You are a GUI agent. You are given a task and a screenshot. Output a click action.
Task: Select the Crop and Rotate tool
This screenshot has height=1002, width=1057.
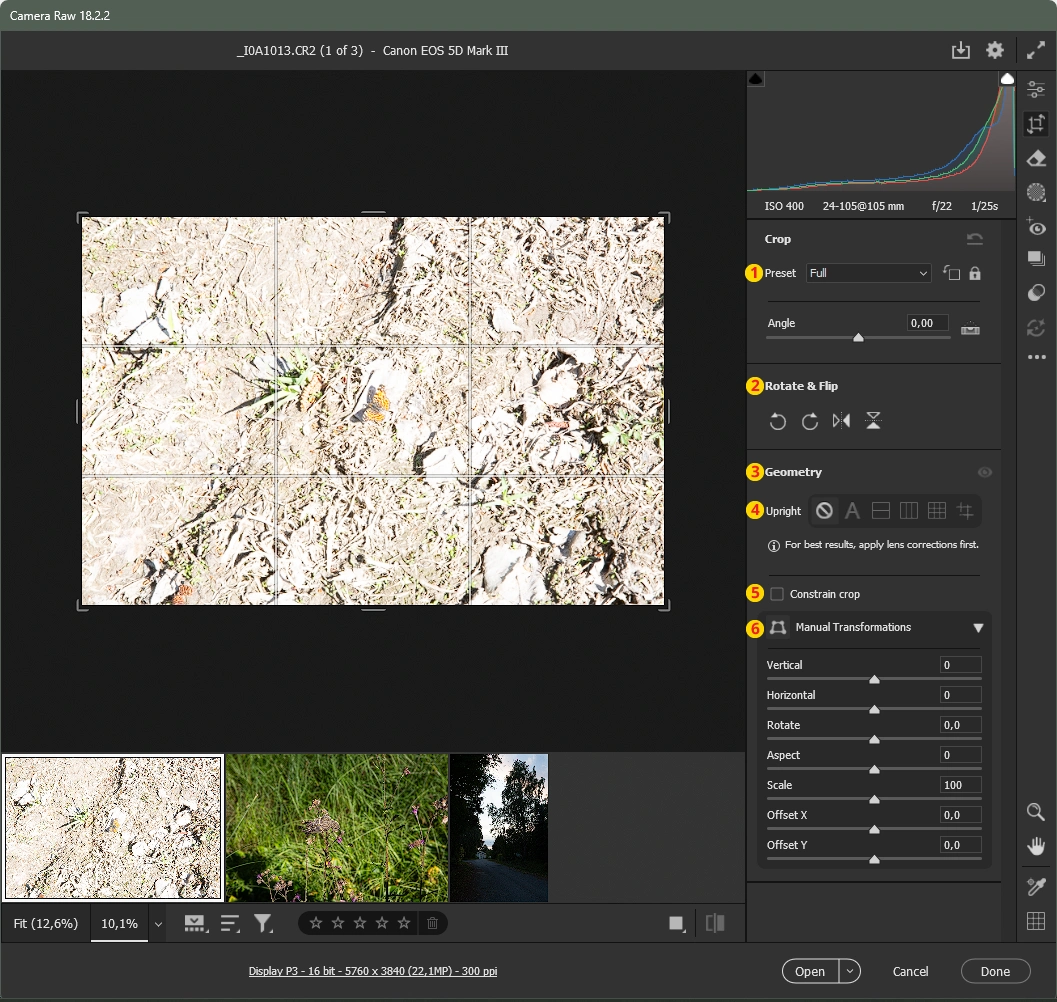[1036, 123]
